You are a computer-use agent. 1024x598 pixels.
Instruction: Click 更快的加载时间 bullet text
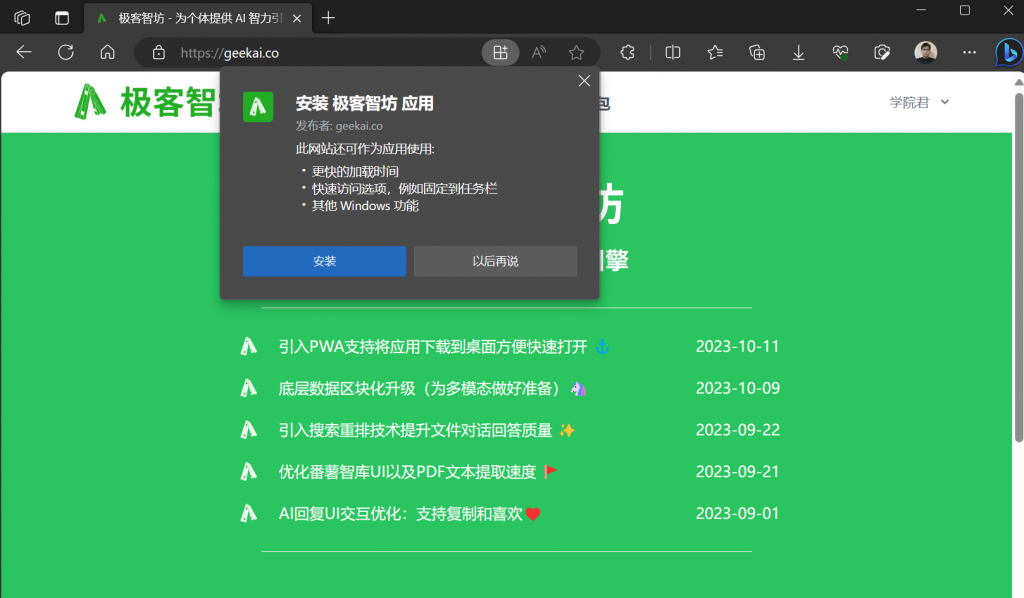(355, 172)
